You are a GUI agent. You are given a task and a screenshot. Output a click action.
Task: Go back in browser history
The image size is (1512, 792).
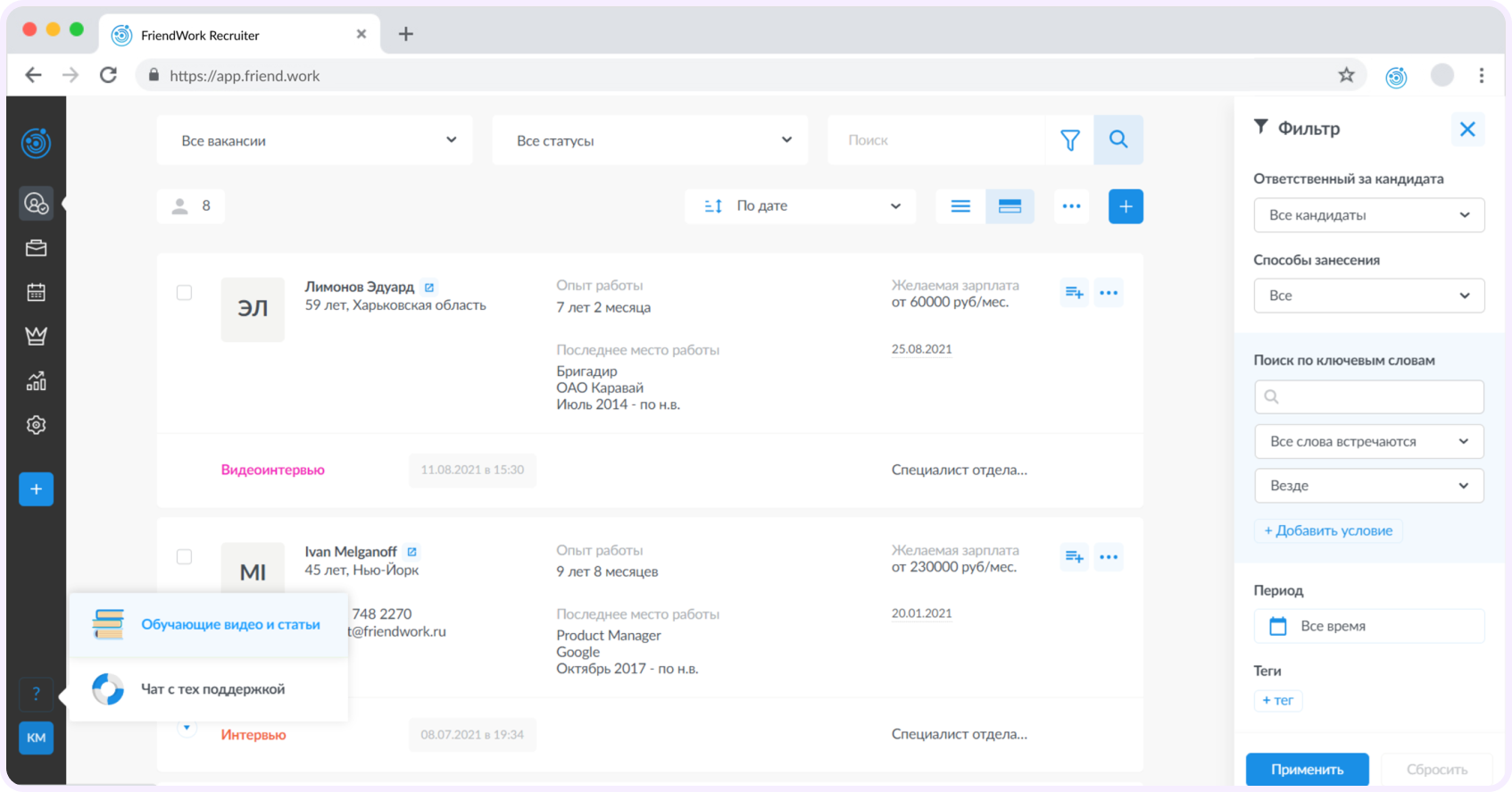33,76
